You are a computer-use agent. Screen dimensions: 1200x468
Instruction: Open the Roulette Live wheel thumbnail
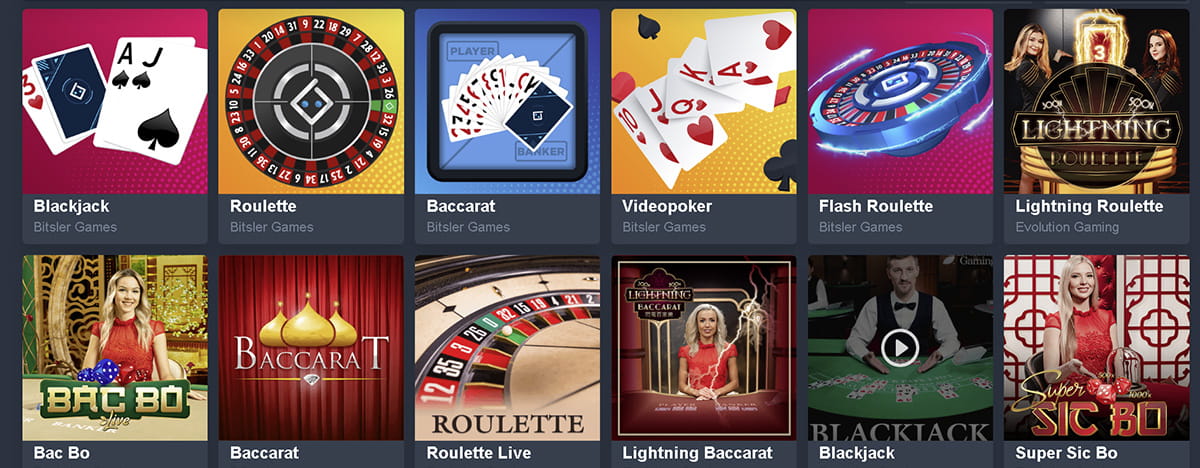[x=507, y=348]
